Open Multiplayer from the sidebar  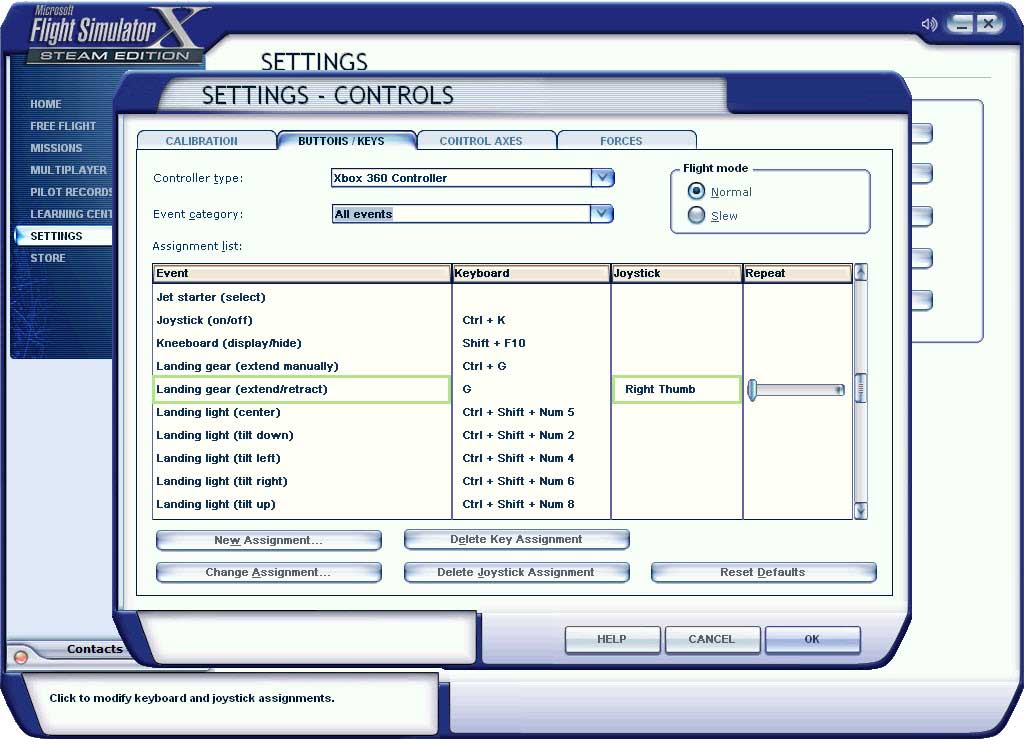point(68,170)
